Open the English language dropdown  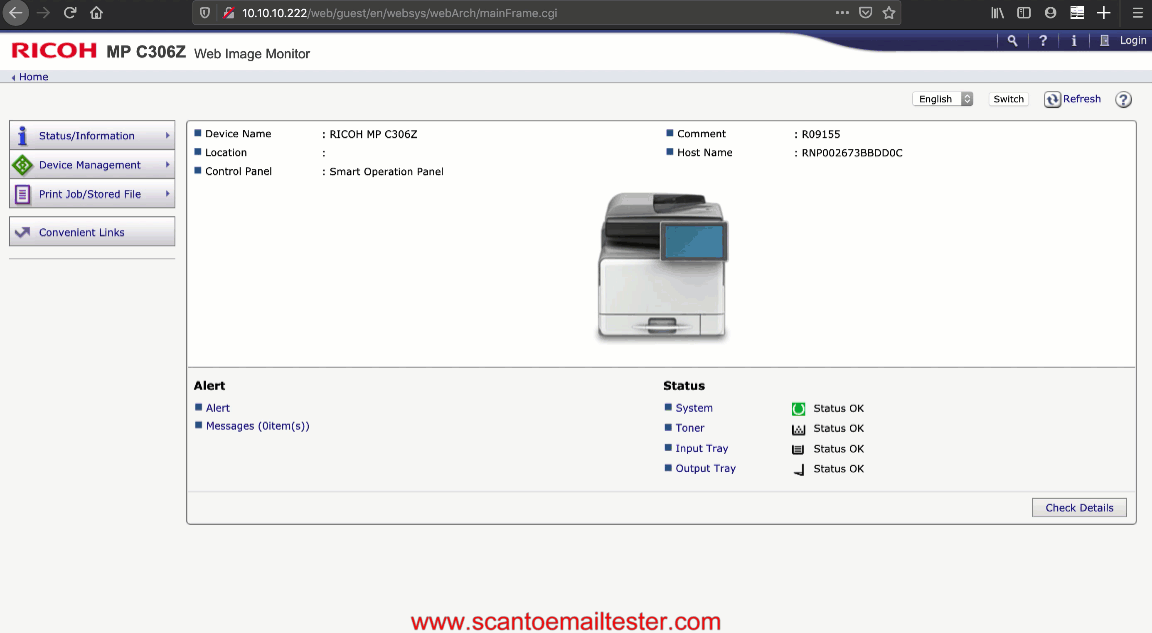(x=942, y=99)
